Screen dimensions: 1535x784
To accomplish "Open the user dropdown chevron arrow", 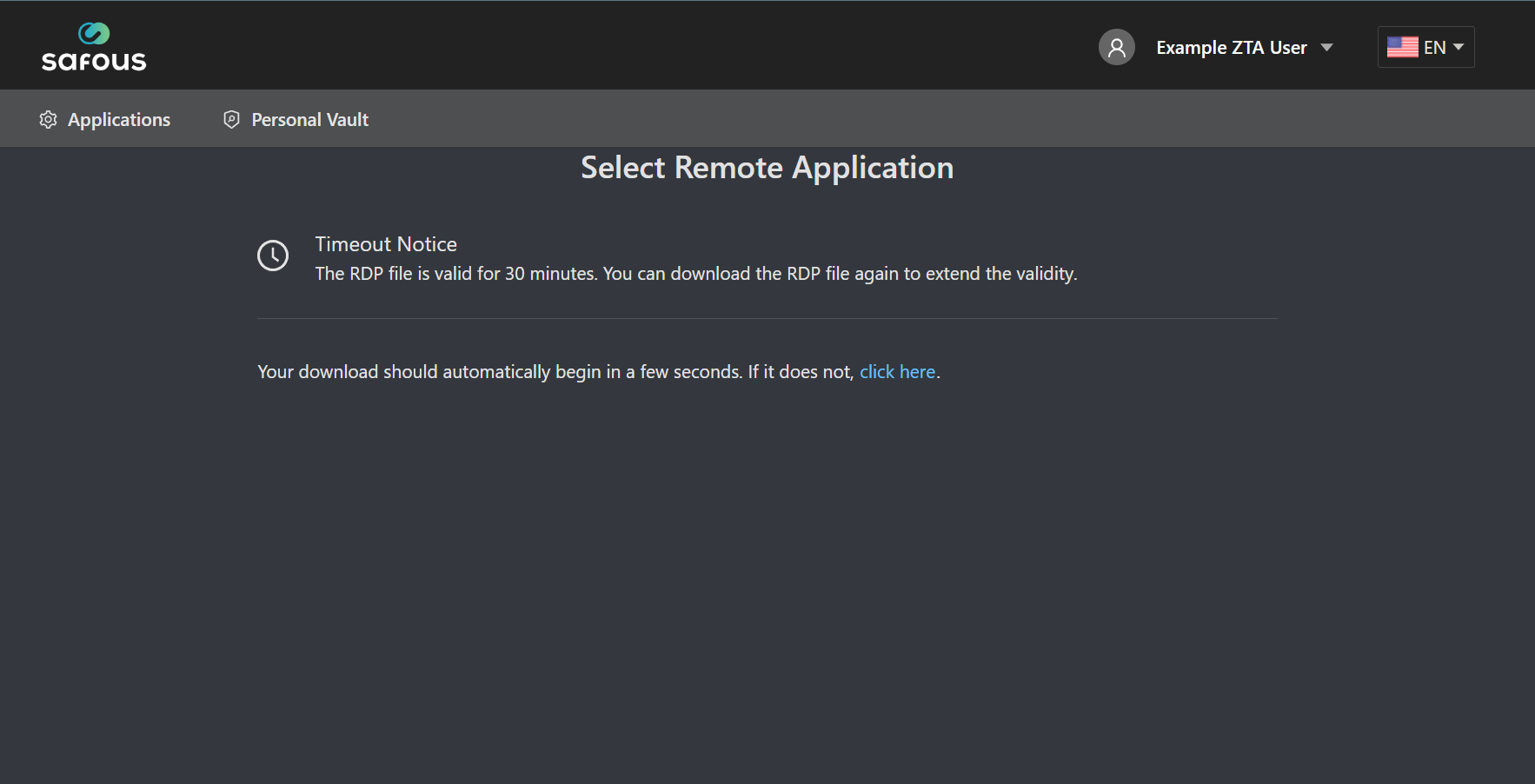I will [x=1328, y=49].
